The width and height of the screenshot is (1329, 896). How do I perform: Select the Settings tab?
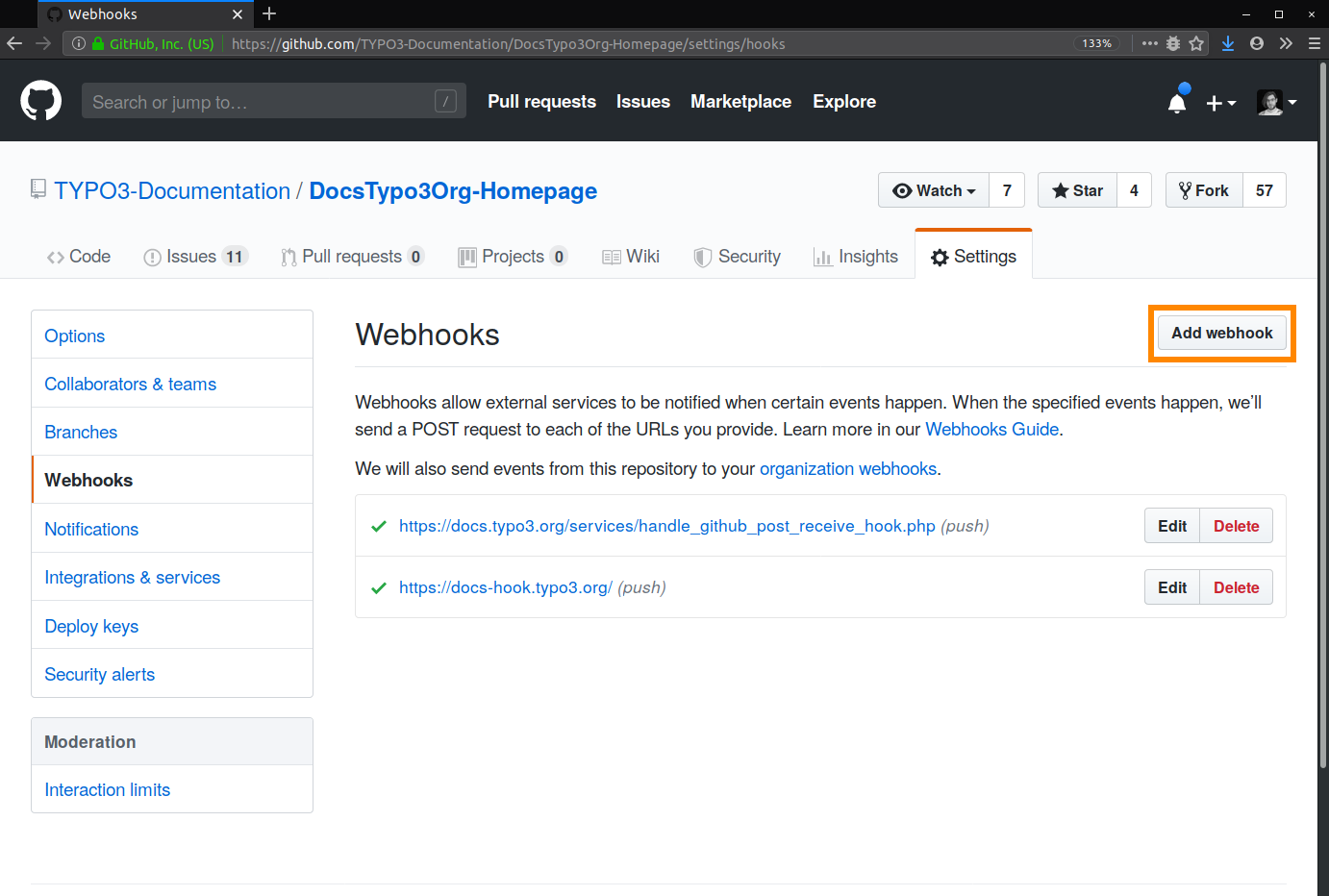point(973,257)
